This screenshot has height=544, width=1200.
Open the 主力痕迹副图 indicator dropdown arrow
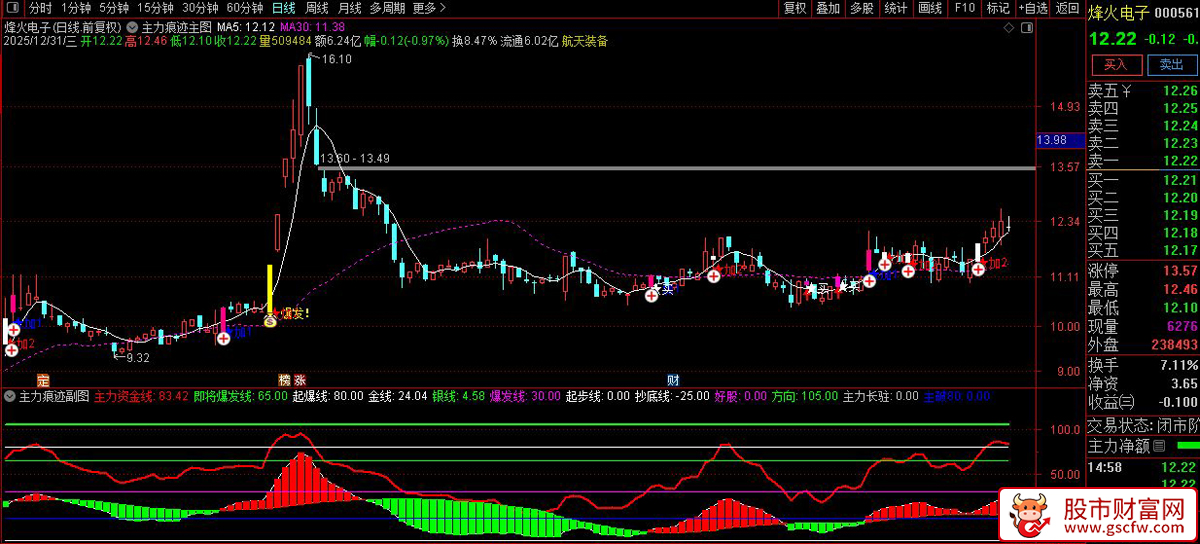(x=10, y=397)
